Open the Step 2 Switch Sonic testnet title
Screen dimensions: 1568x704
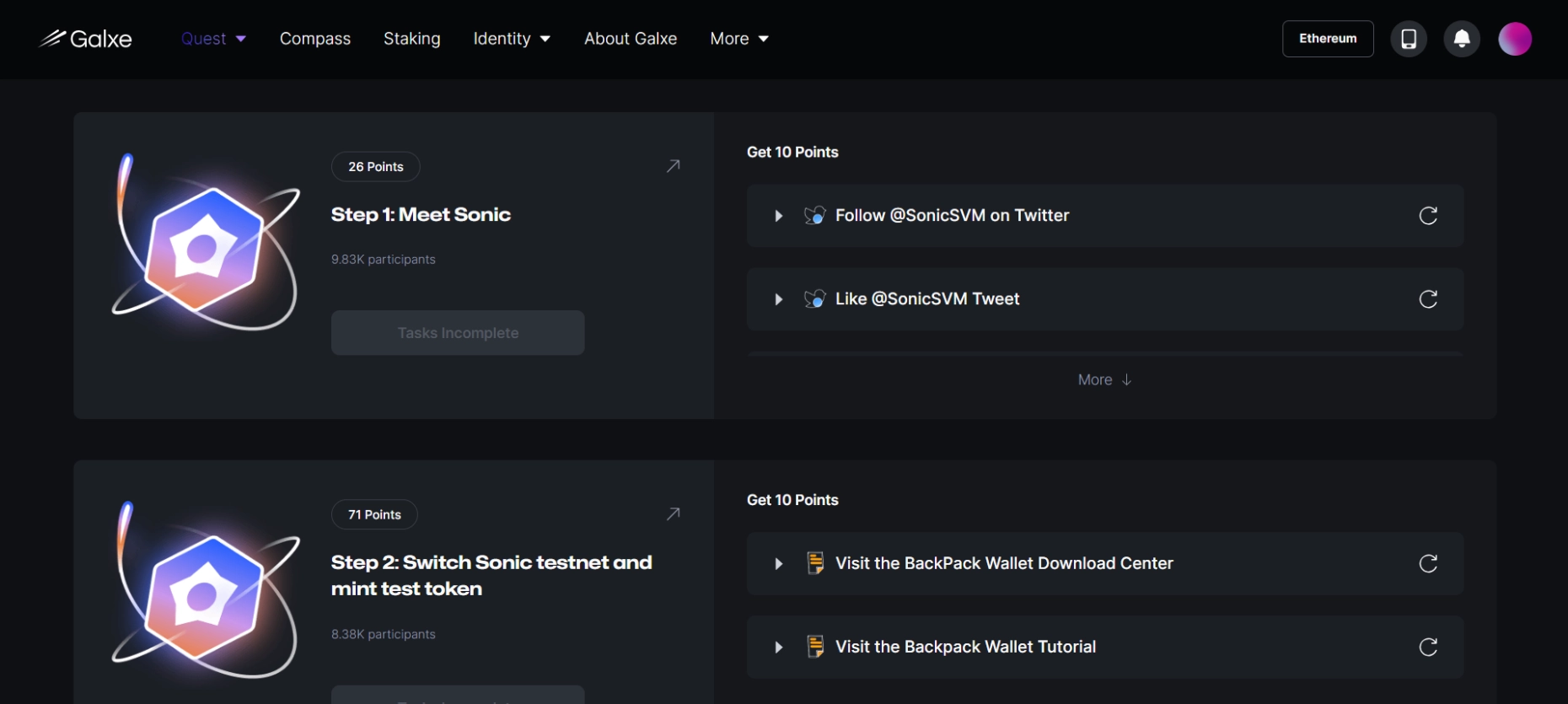coord(491,575)
